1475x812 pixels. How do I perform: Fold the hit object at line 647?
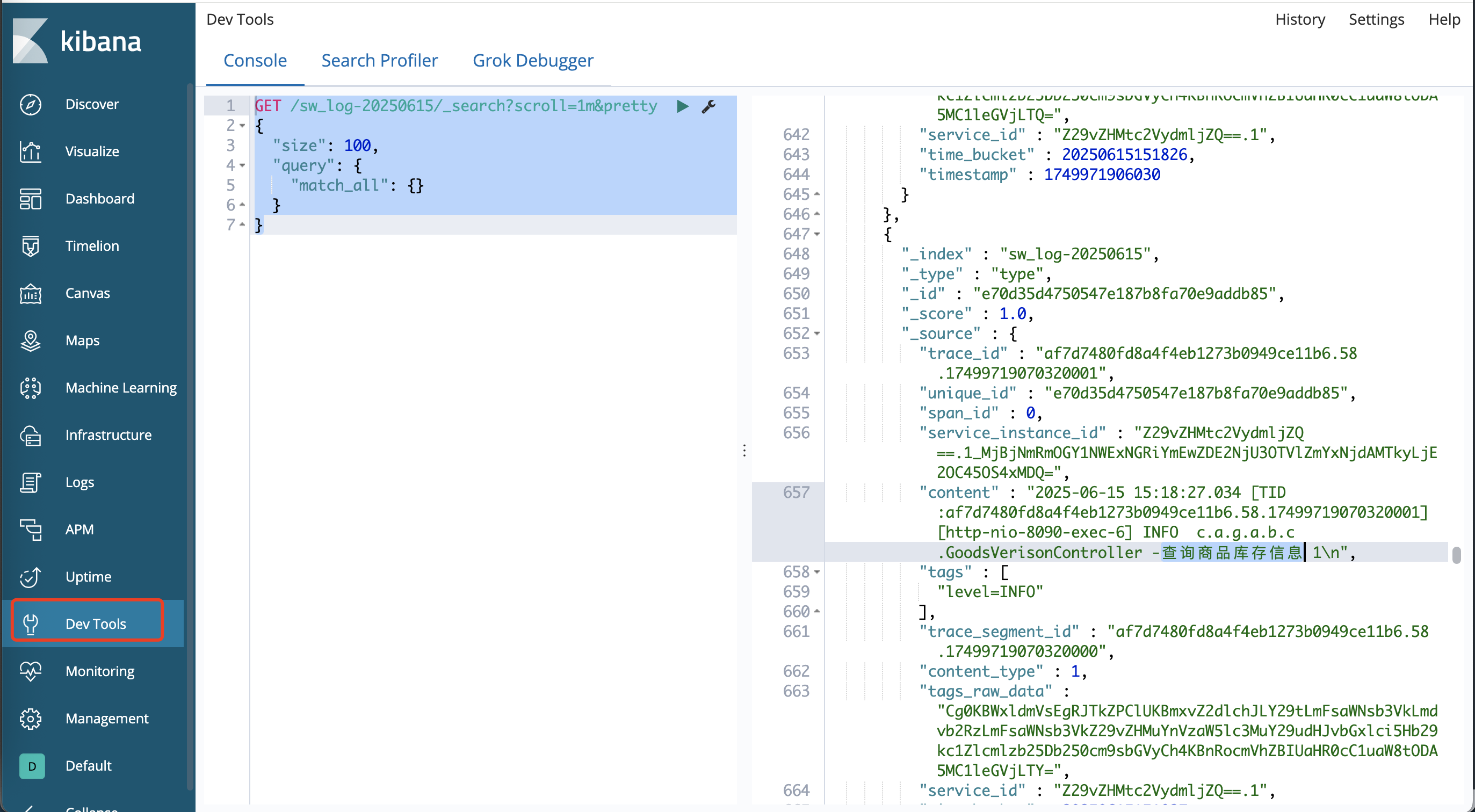point(817,234)
